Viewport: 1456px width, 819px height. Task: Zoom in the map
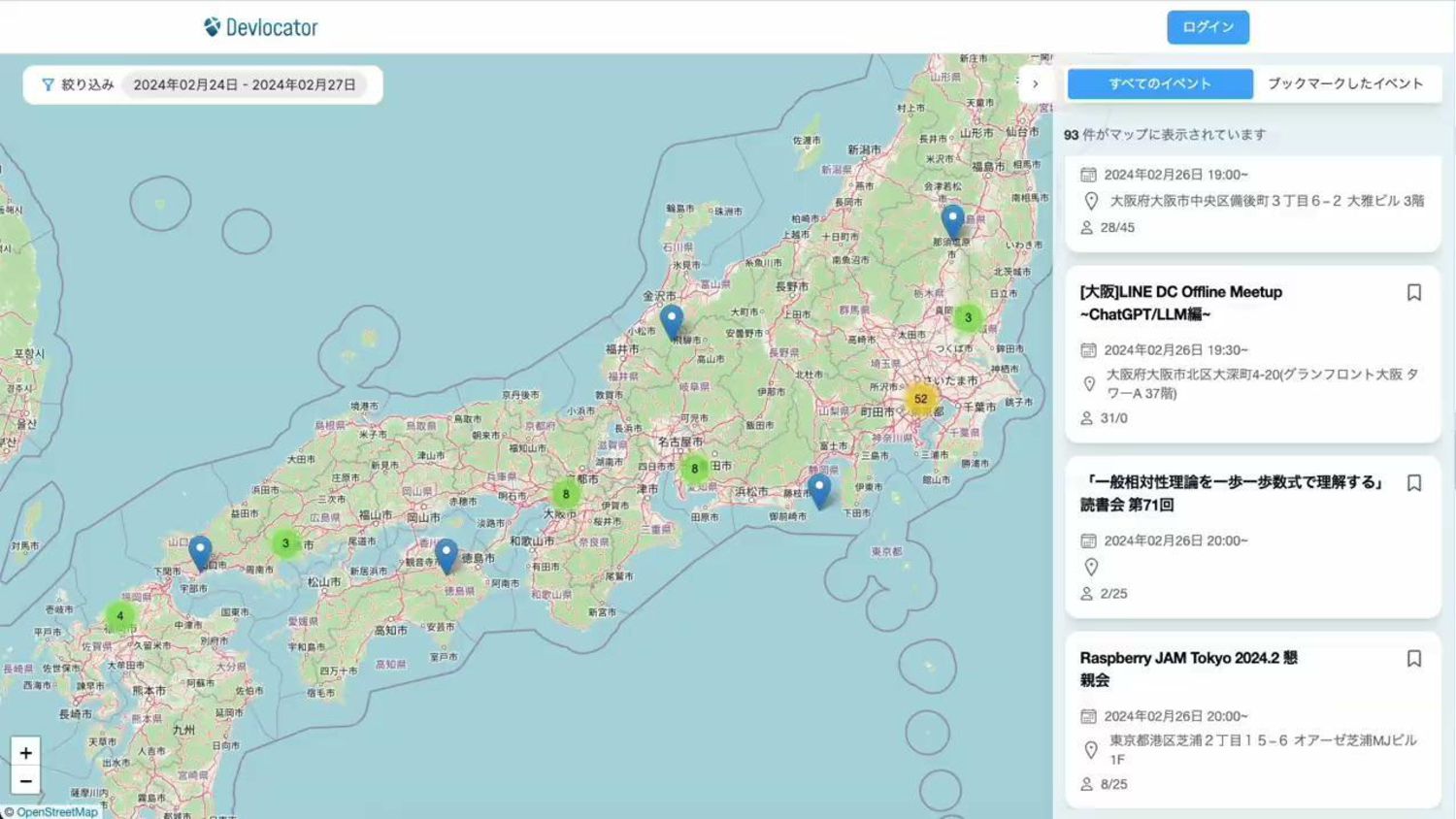pyautogui.click(x=25, y=752)
